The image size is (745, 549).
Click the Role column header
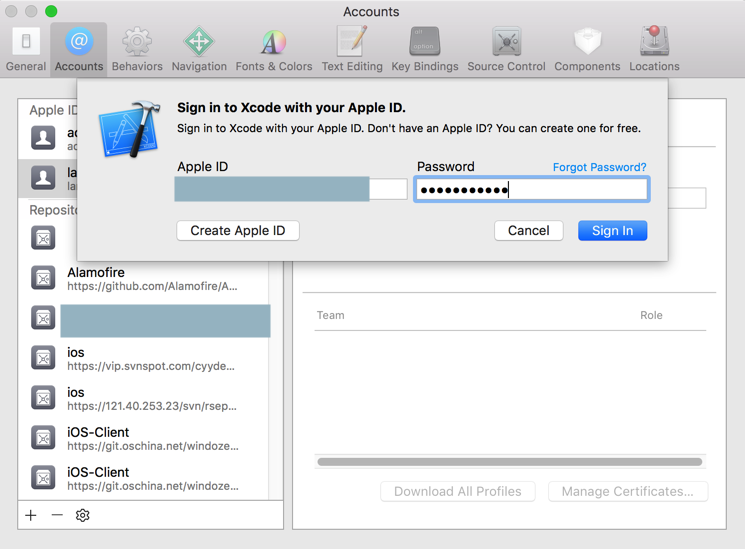[x=651, y=315]
